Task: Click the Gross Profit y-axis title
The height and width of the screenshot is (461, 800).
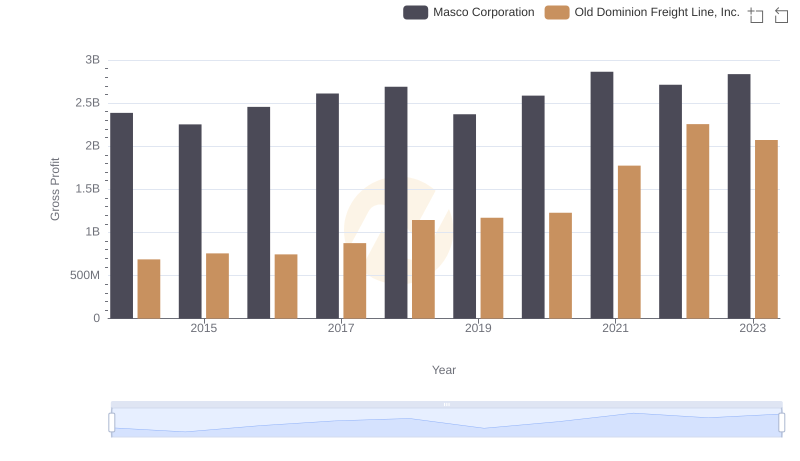Action: (56, 189)
